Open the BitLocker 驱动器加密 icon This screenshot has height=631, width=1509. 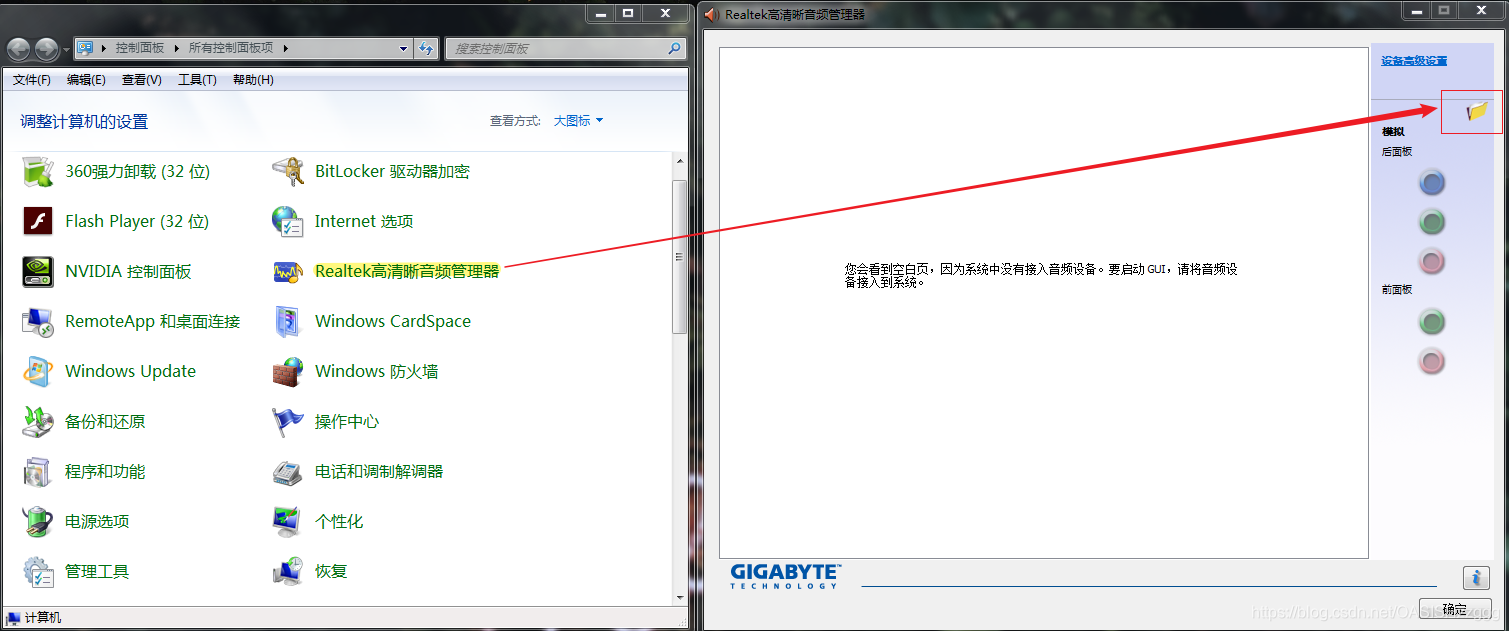tap(288, 171)
